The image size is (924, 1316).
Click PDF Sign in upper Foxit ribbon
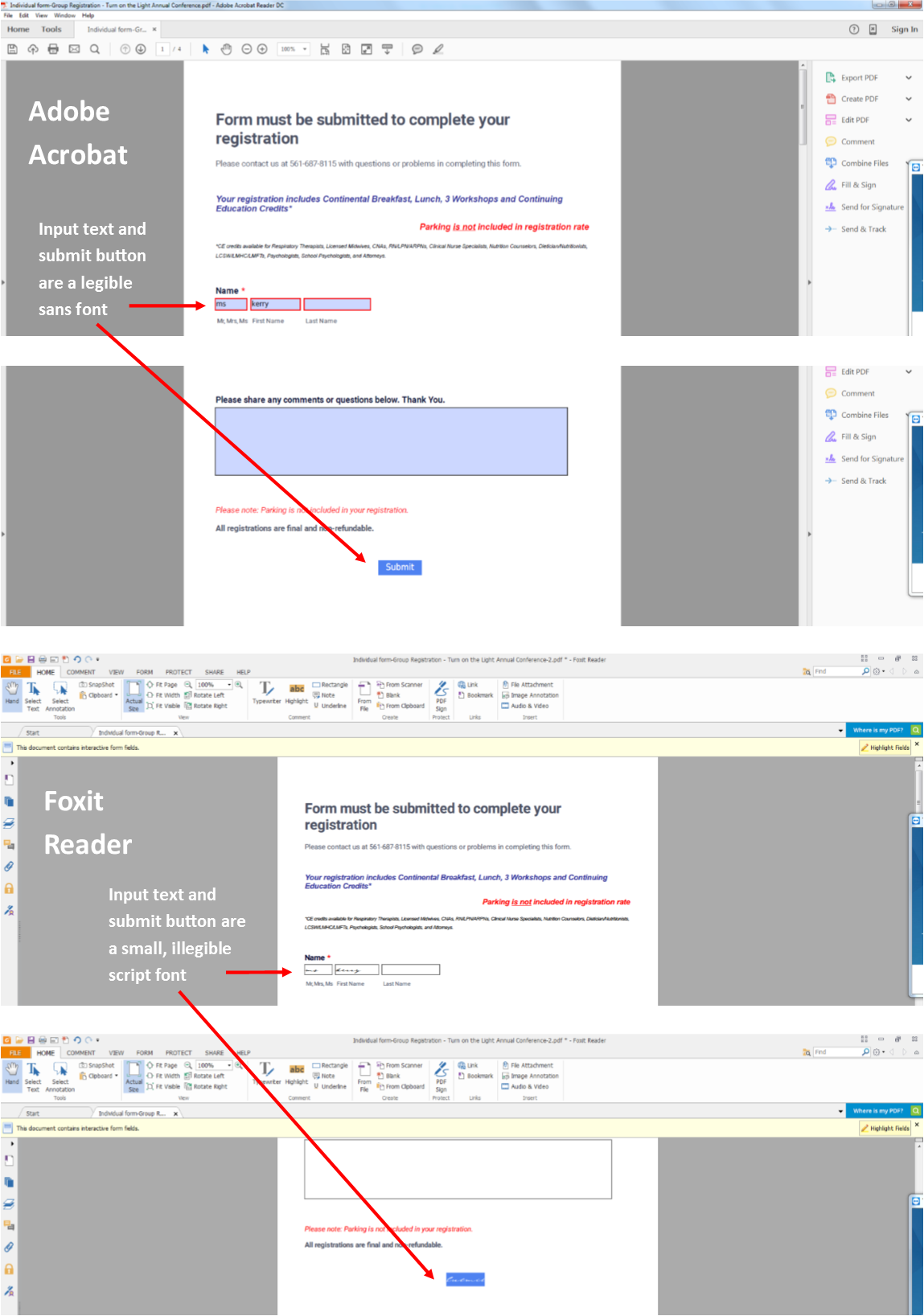[x=441, y=696]
